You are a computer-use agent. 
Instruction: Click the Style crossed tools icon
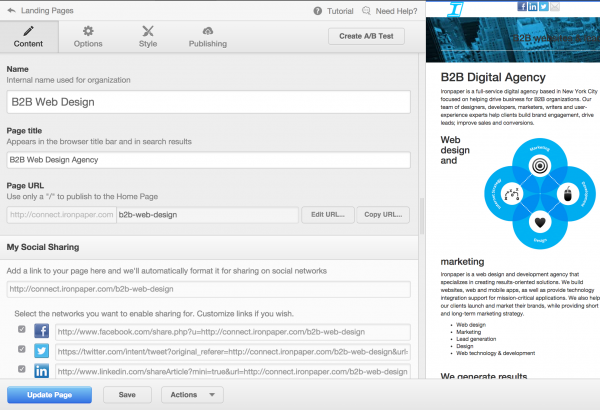click(x=148, y=31)
